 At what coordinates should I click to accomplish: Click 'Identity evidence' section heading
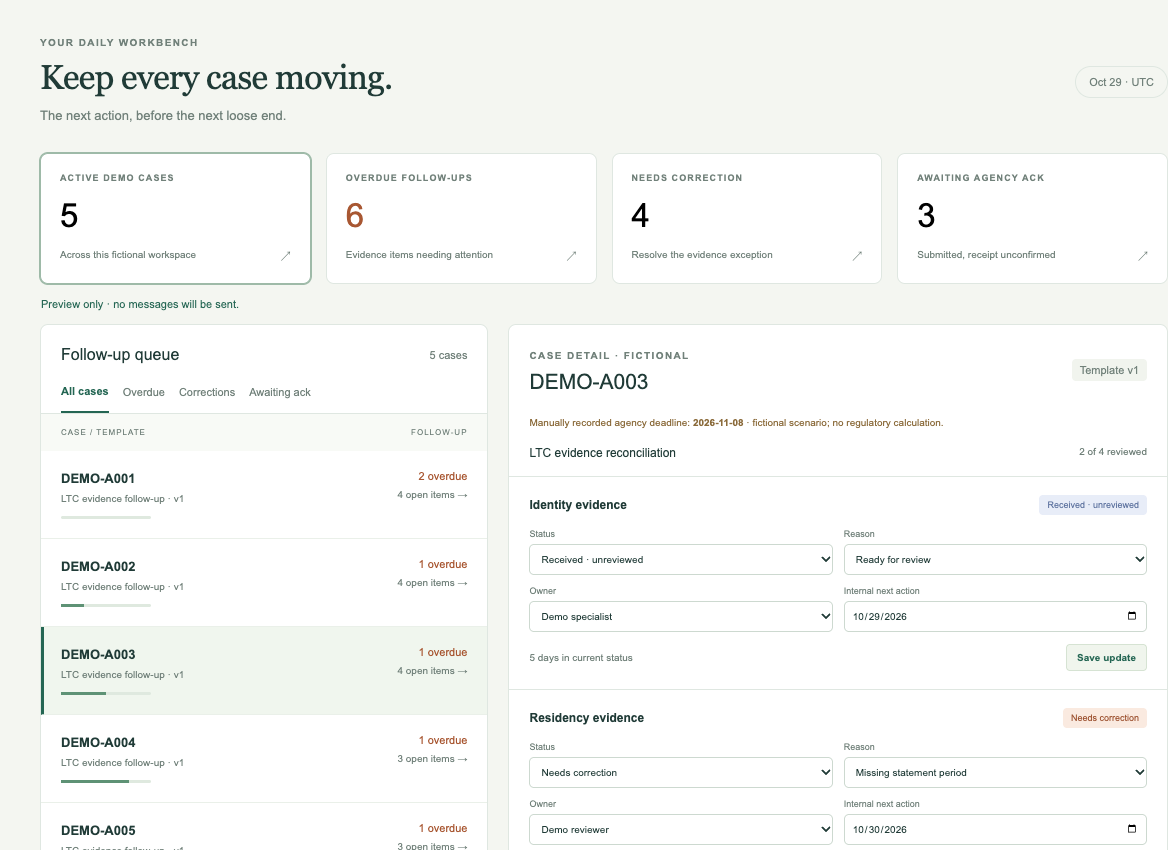tap(578, 505)
